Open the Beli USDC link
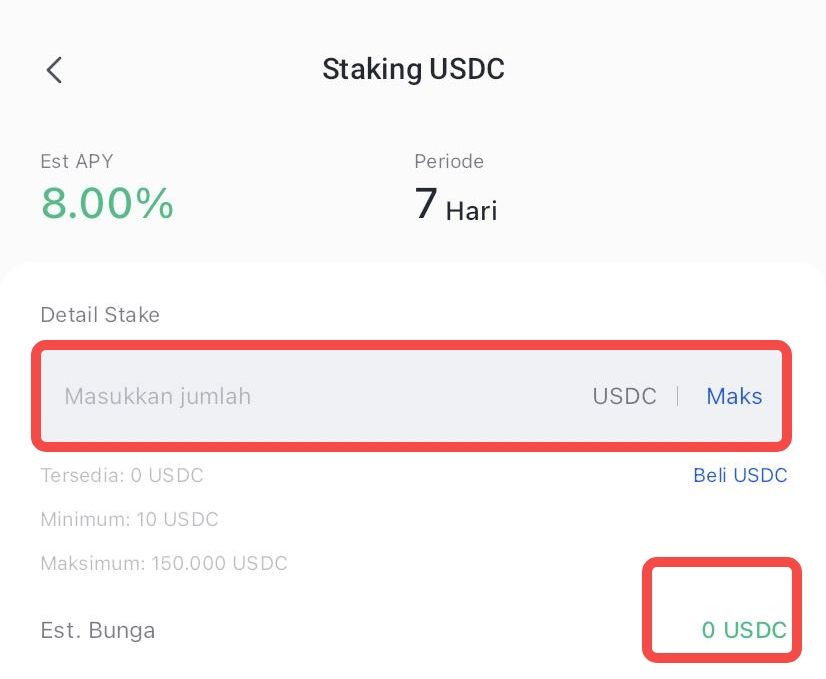Viewport: 826px width, 679px height. (740, 475)
